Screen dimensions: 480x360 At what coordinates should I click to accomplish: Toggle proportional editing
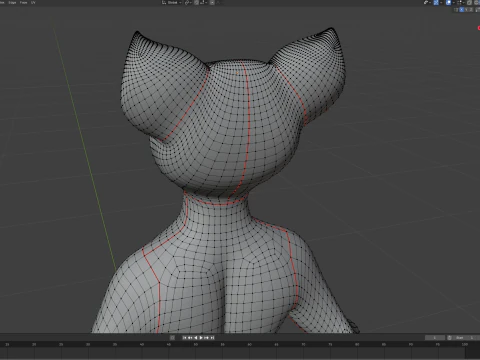tap(212, 2)
